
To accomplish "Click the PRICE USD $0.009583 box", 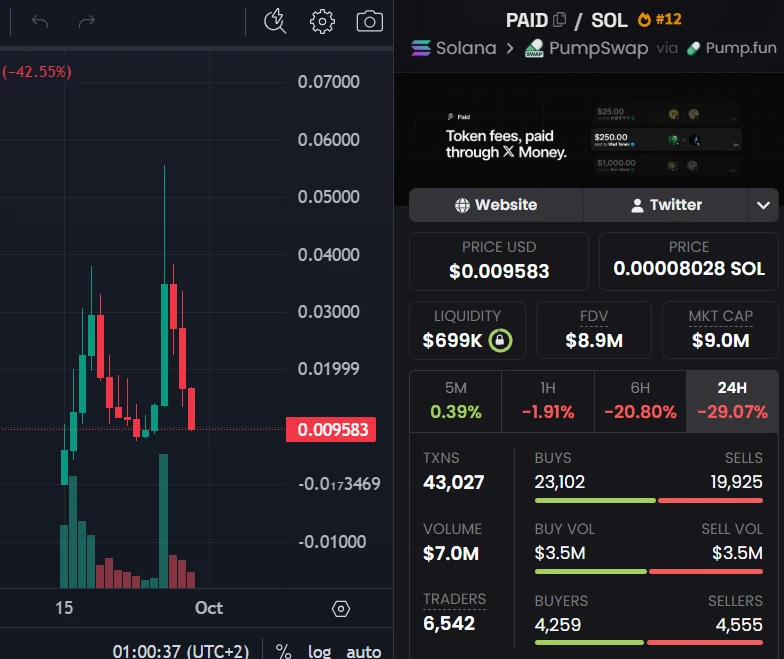I will point(499,261).
